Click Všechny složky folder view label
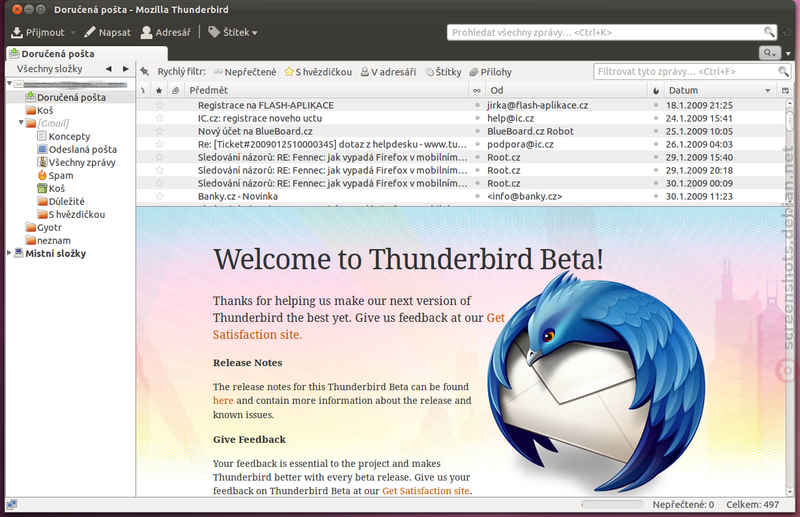The width and height of the screenshot is (800, 517). pos(49,69)
